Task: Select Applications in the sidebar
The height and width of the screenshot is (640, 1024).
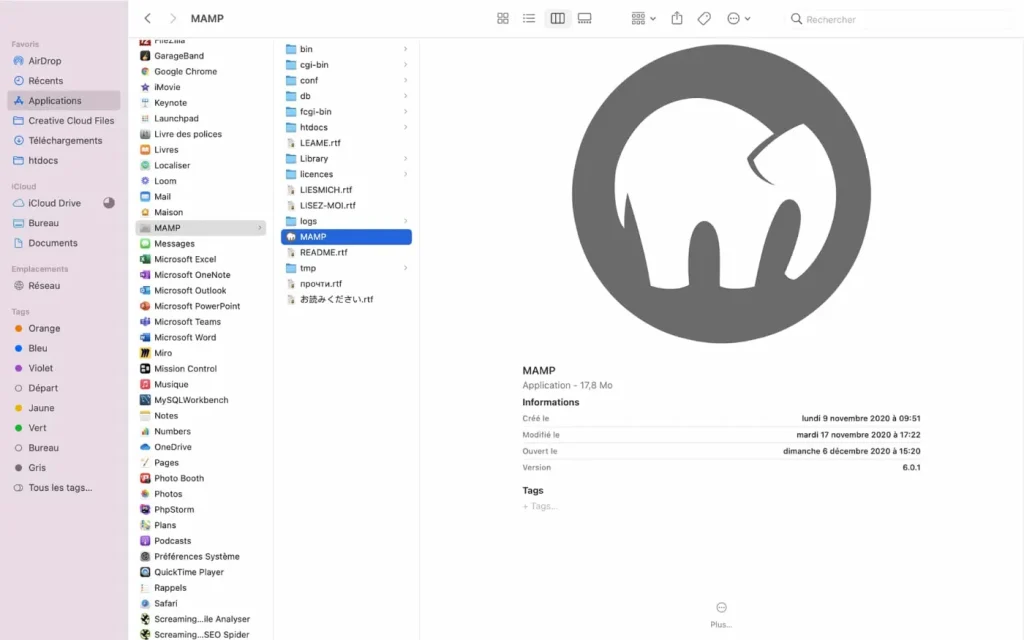Action: pyautogui.click(x=64, y=101)
